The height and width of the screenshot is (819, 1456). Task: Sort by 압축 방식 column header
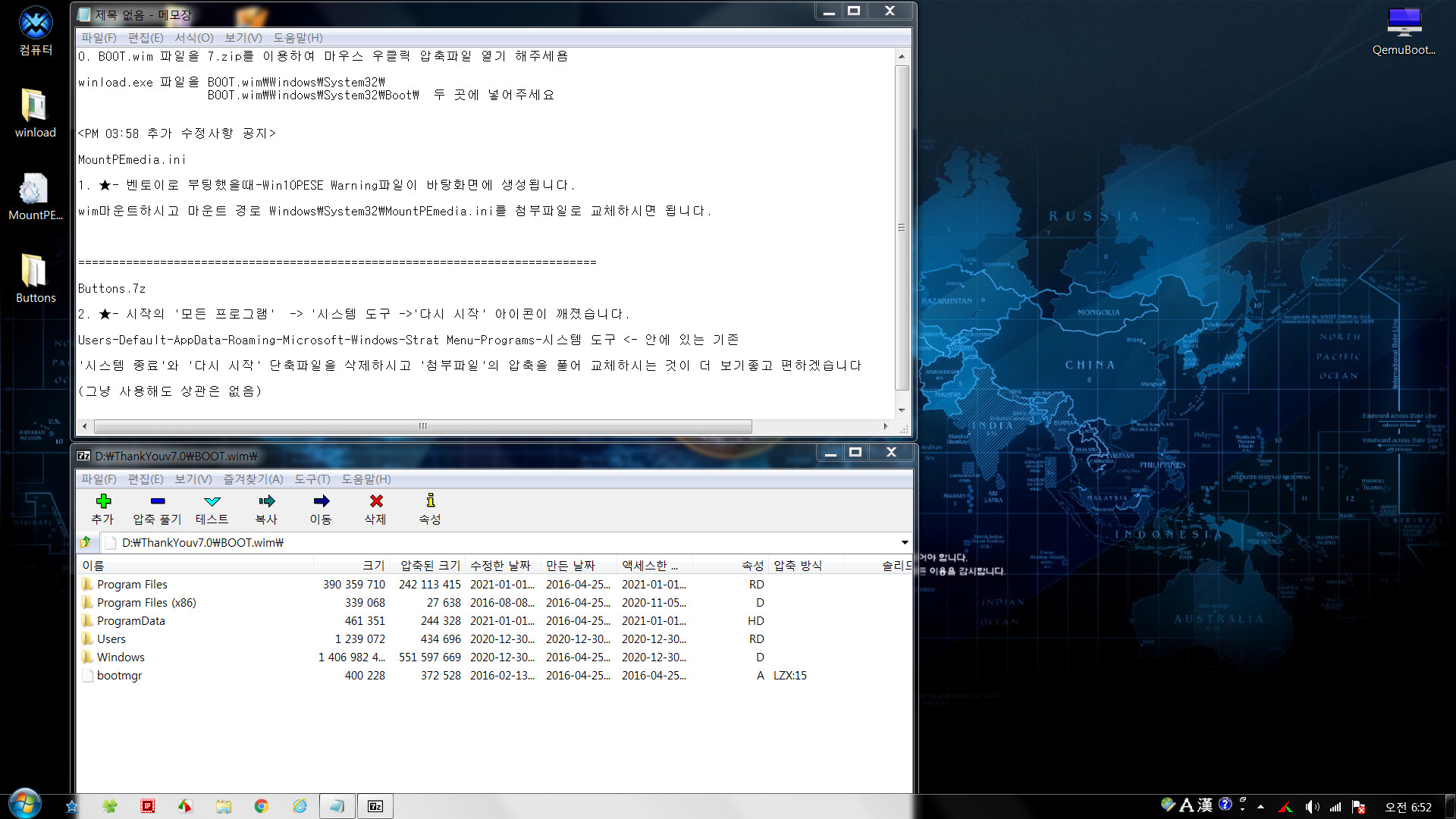pos(807,565)
